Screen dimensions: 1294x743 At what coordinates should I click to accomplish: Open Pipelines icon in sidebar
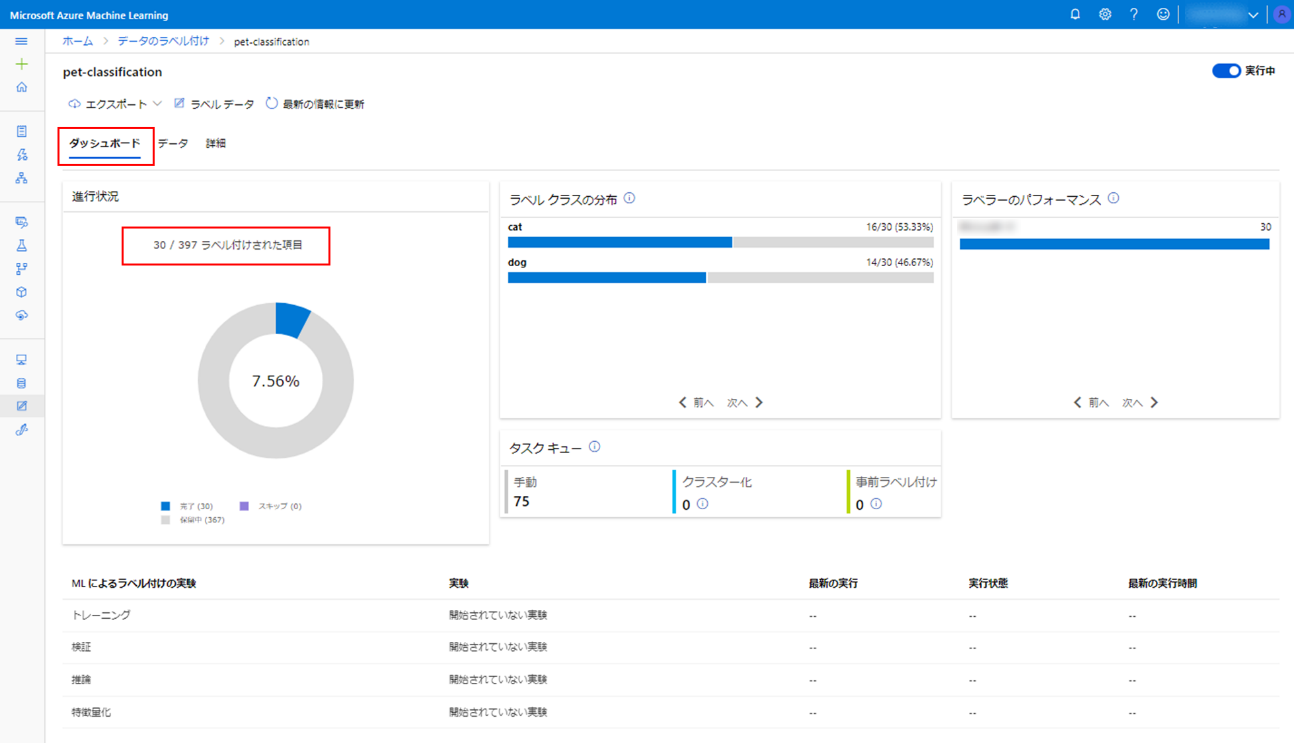pos(21,269)
